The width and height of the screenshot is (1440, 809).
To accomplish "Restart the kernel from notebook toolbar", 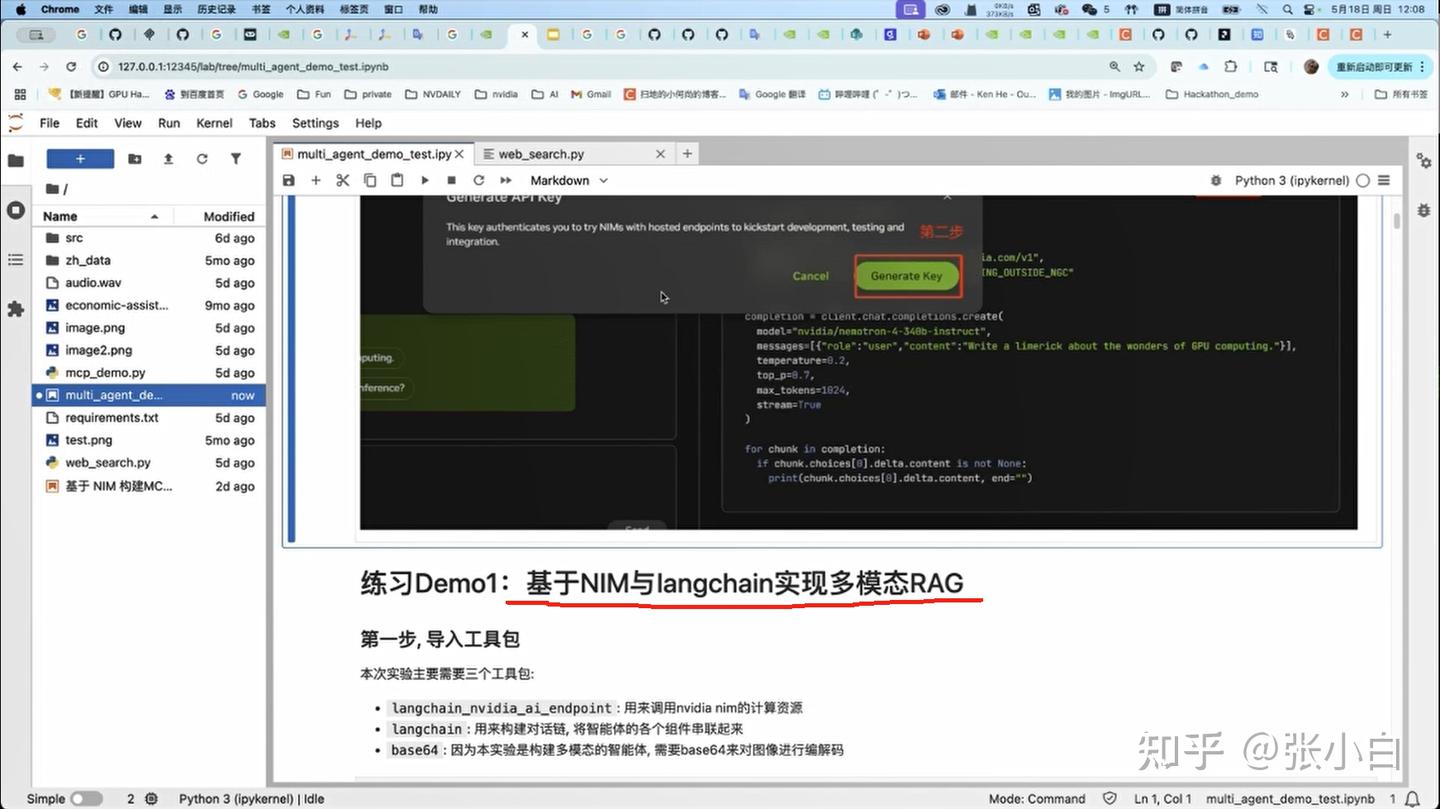I will tap(478, 181).
